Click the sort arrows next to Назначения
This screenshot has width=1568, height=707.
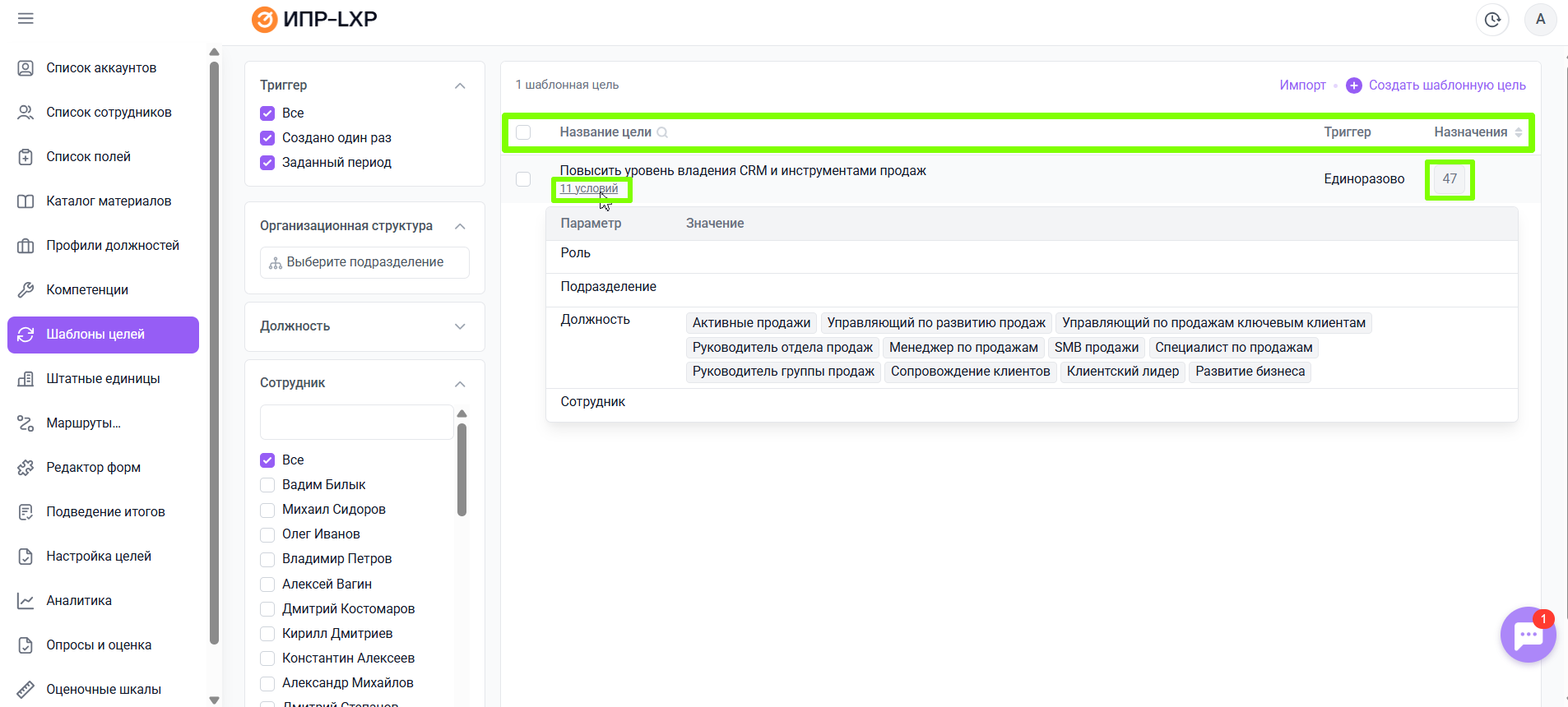click(x=1519, y=132)
